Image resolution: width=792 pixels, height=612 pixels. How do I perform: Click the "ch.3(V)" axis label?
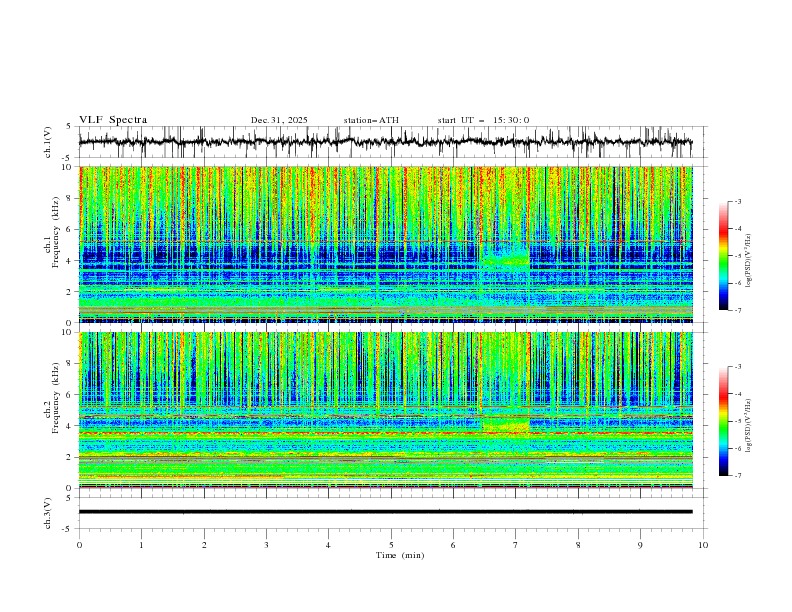click(x=48, y=513)
